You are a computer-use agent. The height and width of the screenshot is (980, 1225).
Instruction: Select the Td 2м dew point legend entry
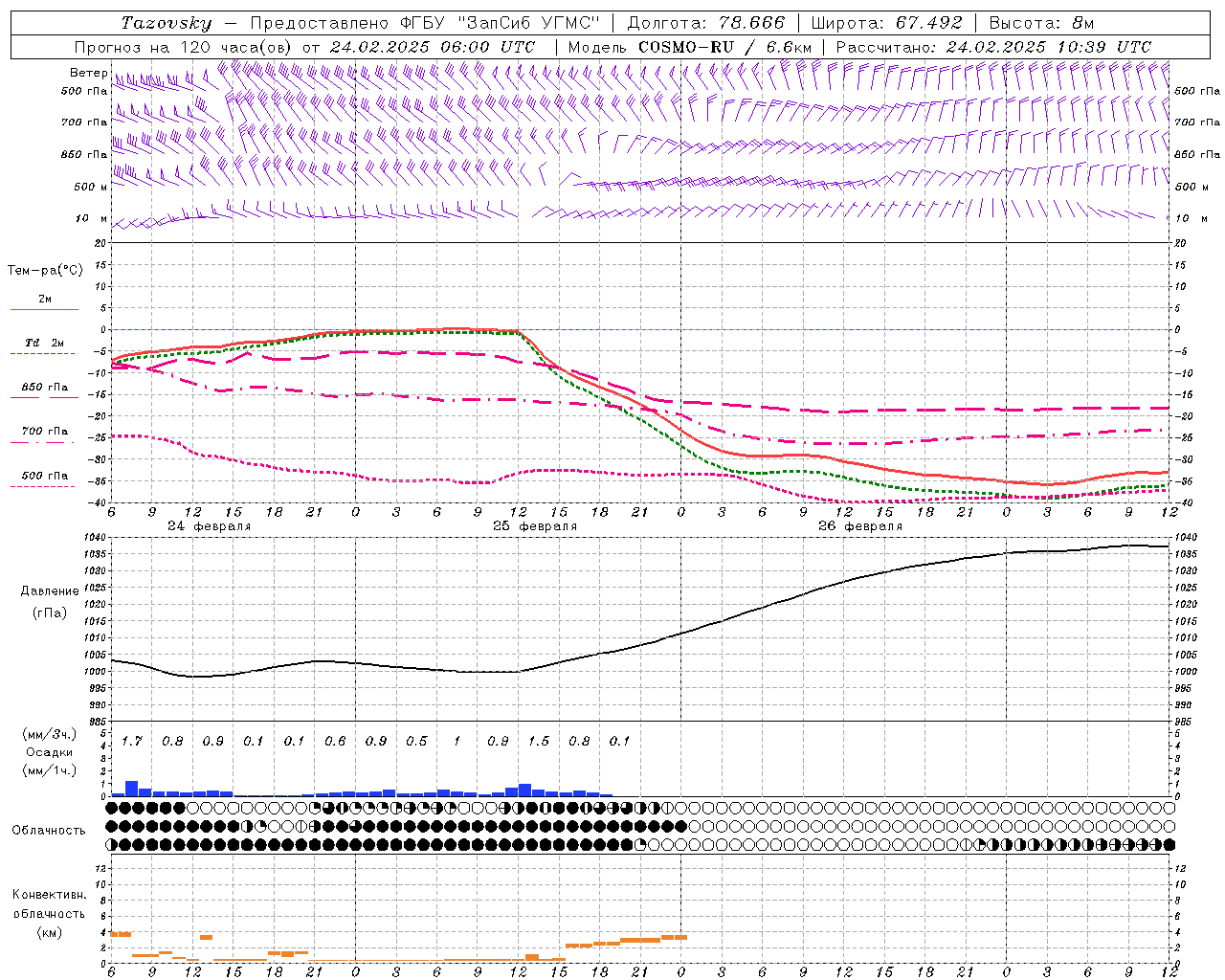coord(45,344)
